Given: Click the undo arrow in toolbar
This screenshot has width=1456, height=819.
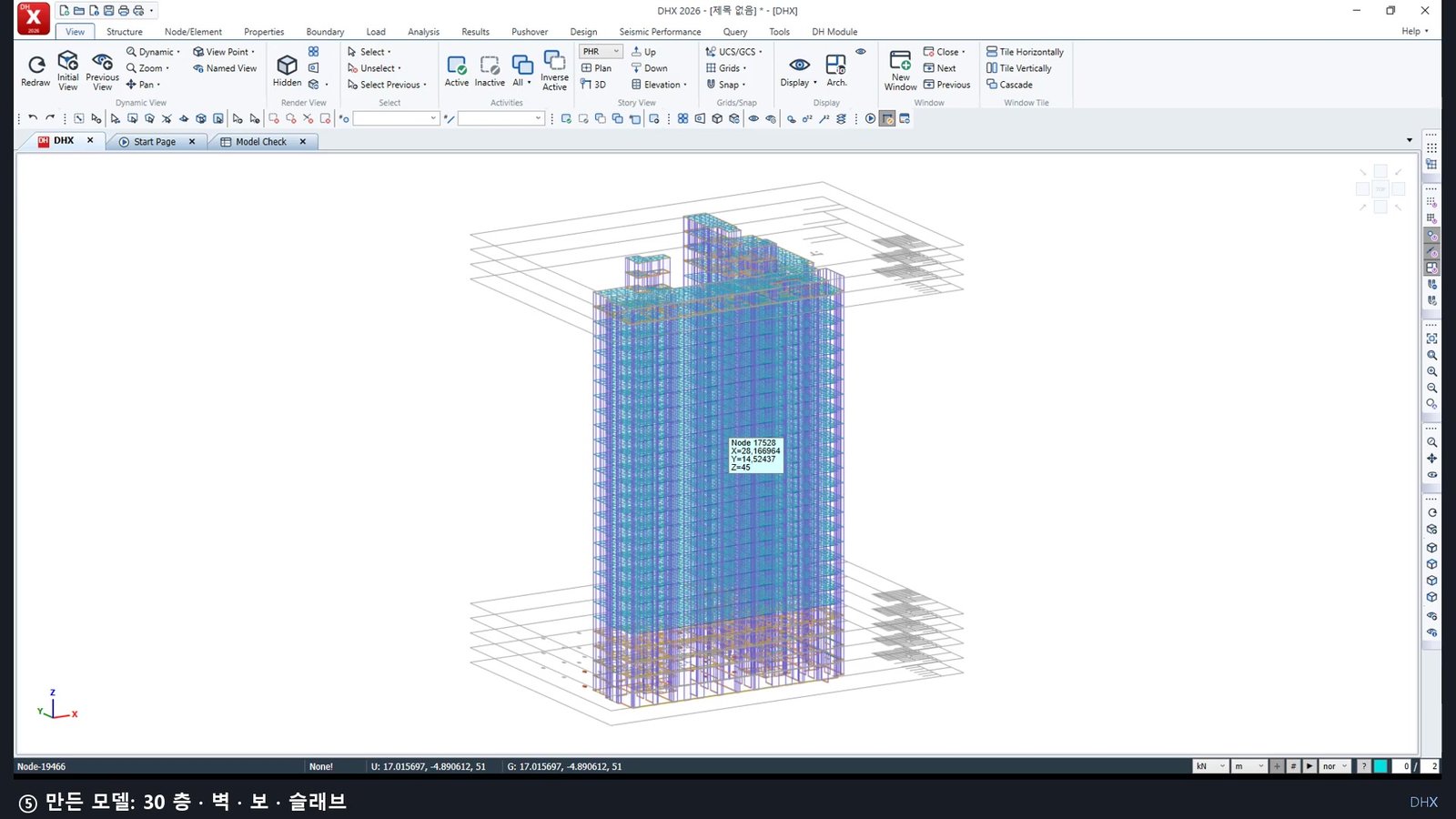Looking at the screenshot, I should click(x=33, y=118).
